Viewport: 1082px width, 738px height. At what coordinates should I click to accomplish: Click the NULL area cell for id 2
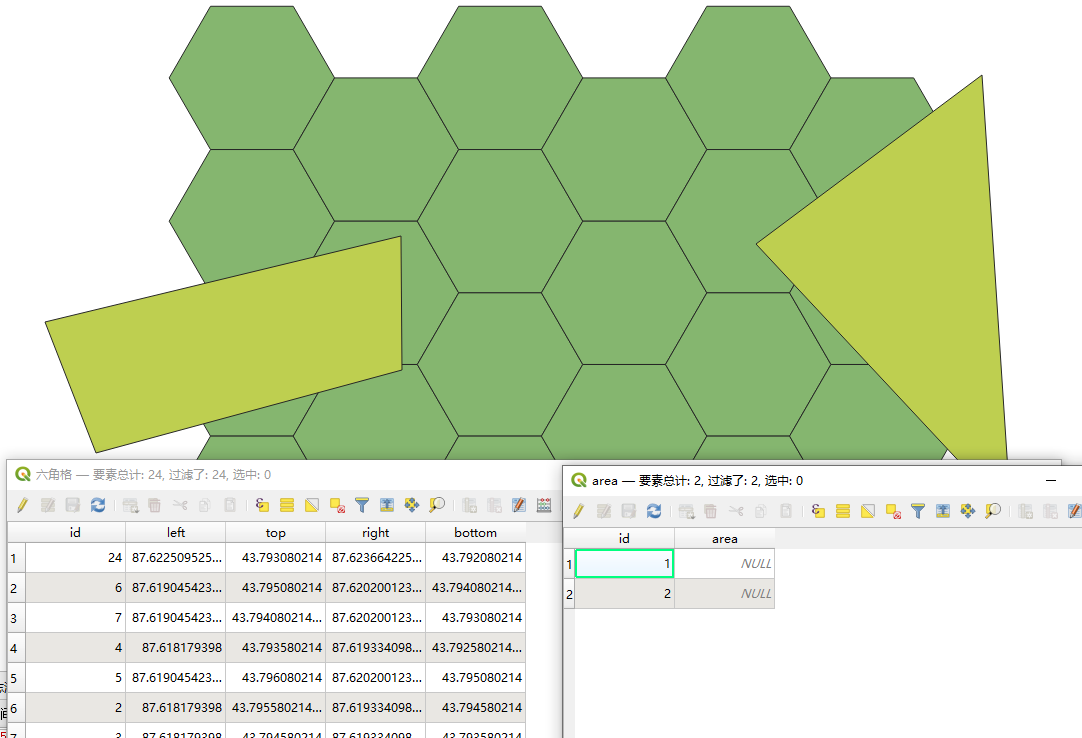(x=724, y=594)
